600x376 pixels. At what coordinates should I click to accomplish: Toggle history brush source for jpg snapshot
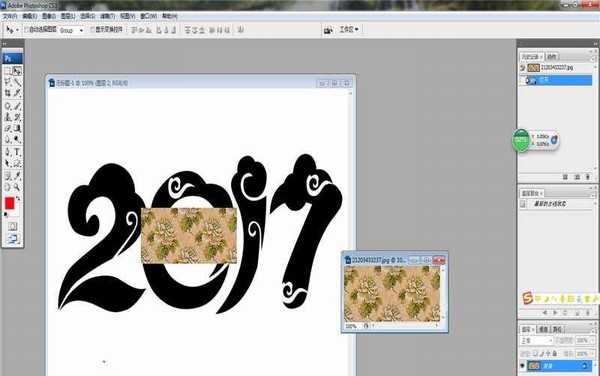[x=523, y=68]
